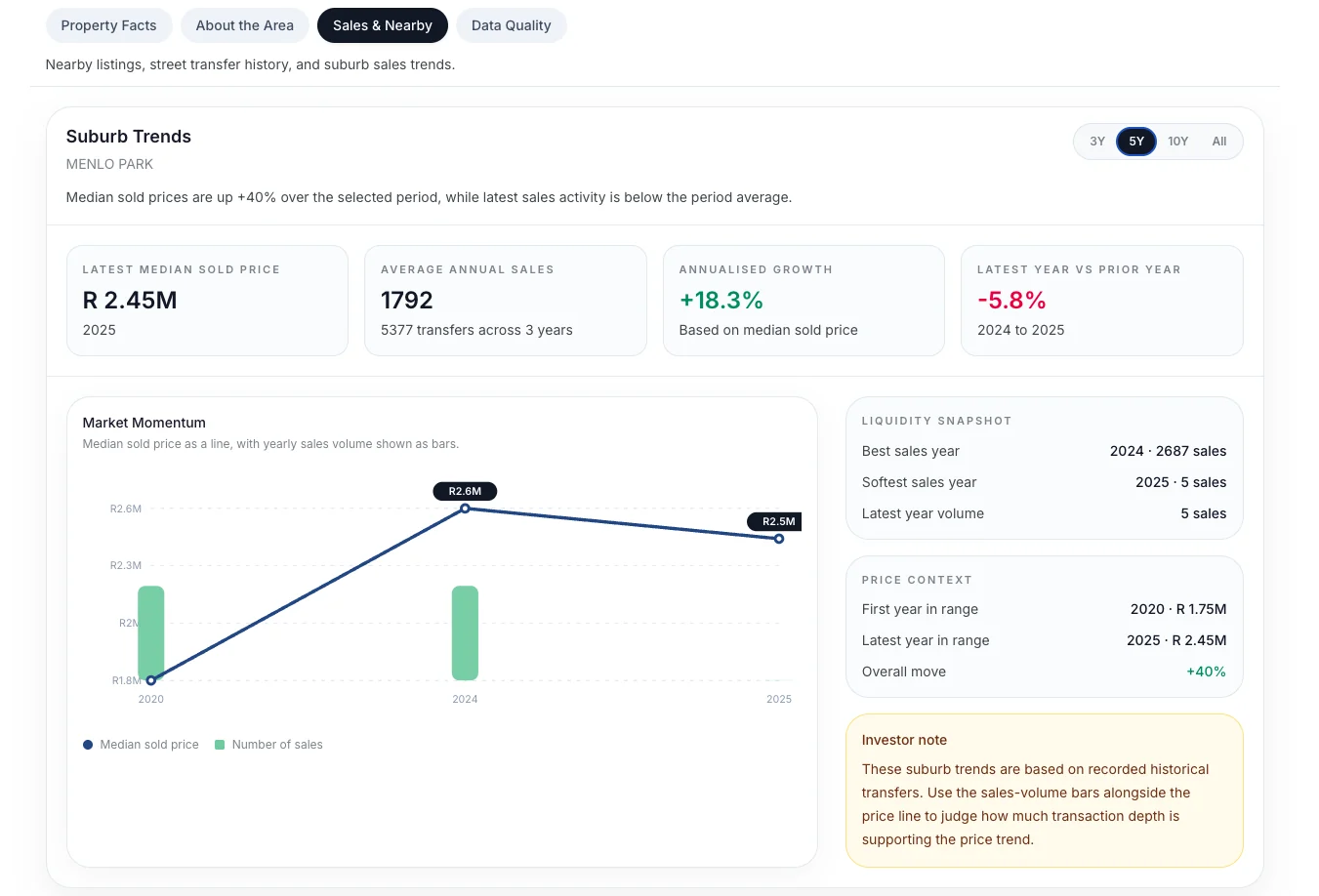Click the +18.3% annualised growth value
The height and width of the screenshot is (896, 1319).
point(721,301)
